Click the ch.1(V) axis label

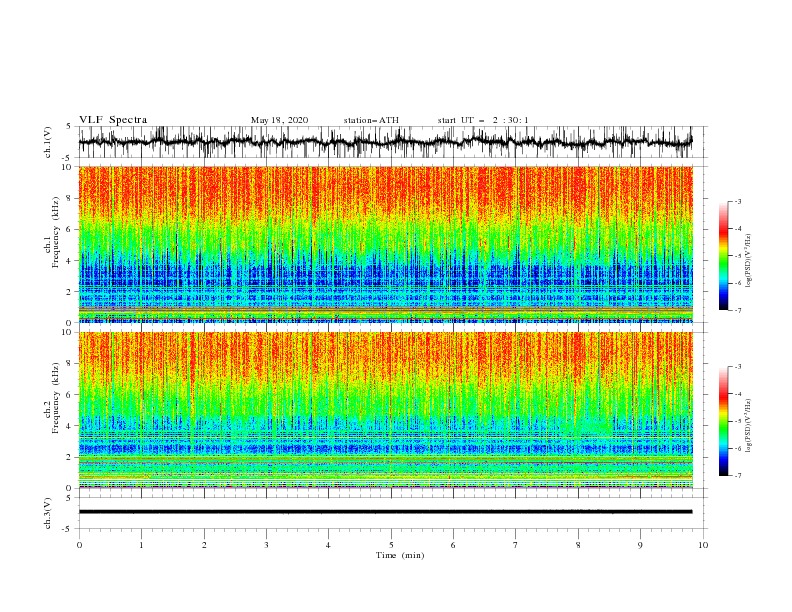48,142
